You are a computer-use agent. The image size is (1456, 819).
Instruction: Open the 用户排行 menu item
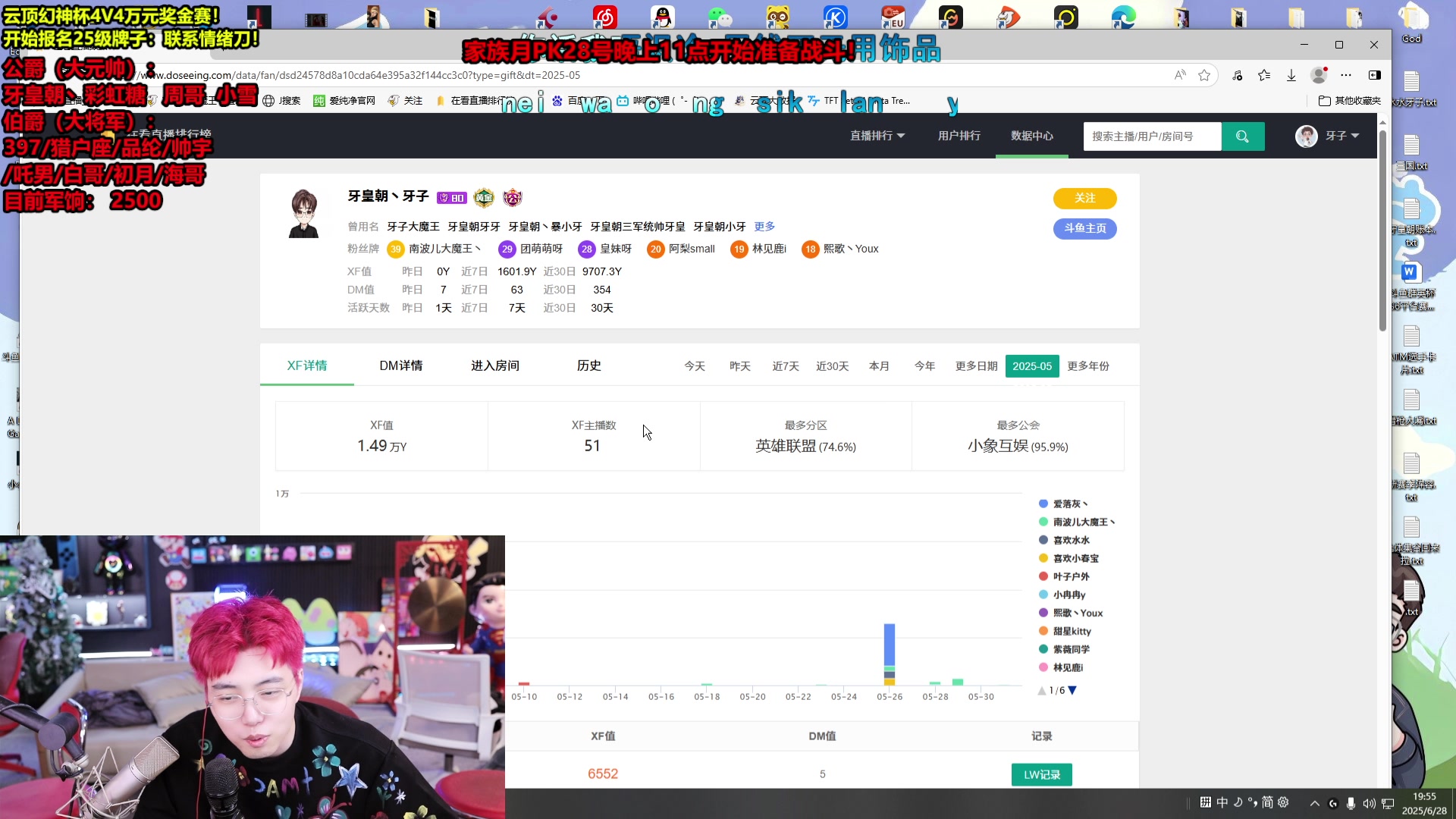click(x=959, y=136)
